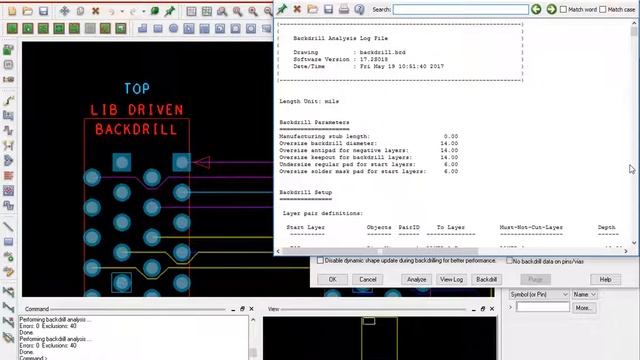Toggle Disable dynamic shape update checkbox
The image size is (640, 360).
pyautogui.click(x=320, y=260)
